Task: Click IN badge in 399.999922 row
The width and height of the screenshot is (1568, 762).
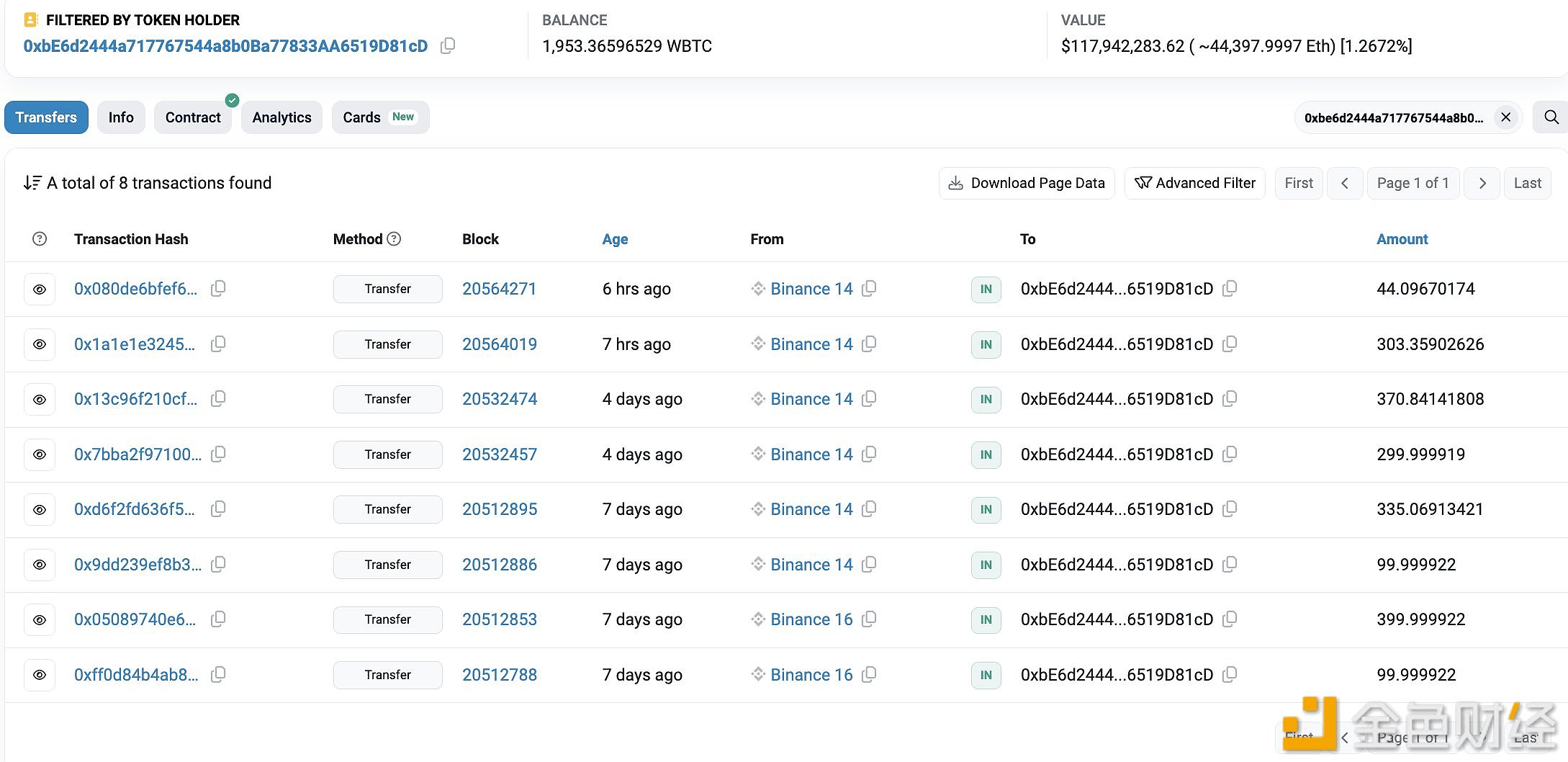Action: (986, 619)
